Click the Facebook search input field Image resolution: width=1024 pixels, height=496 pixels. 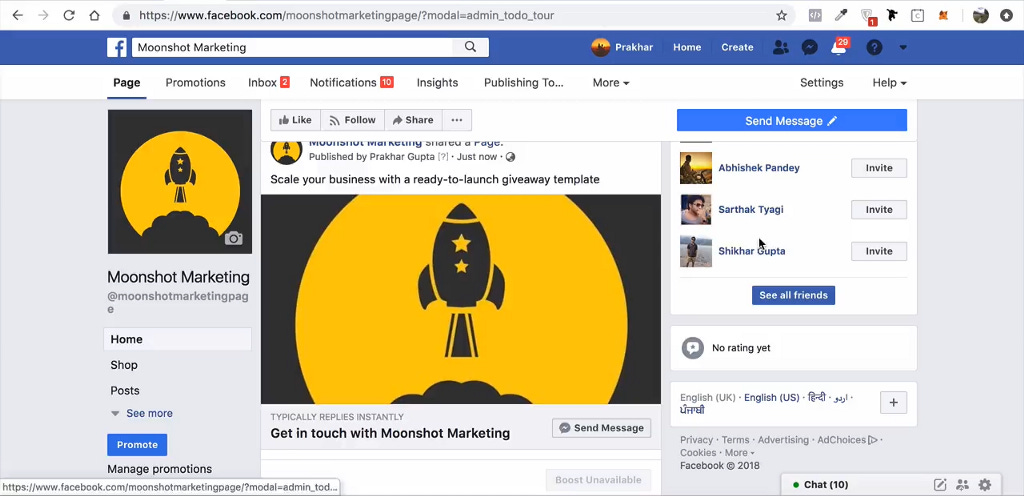[x=293, y=47]
